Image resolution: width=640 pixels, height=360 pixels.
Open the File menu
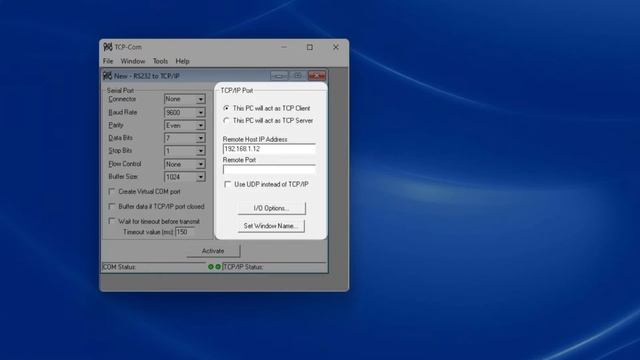(108, 61)
